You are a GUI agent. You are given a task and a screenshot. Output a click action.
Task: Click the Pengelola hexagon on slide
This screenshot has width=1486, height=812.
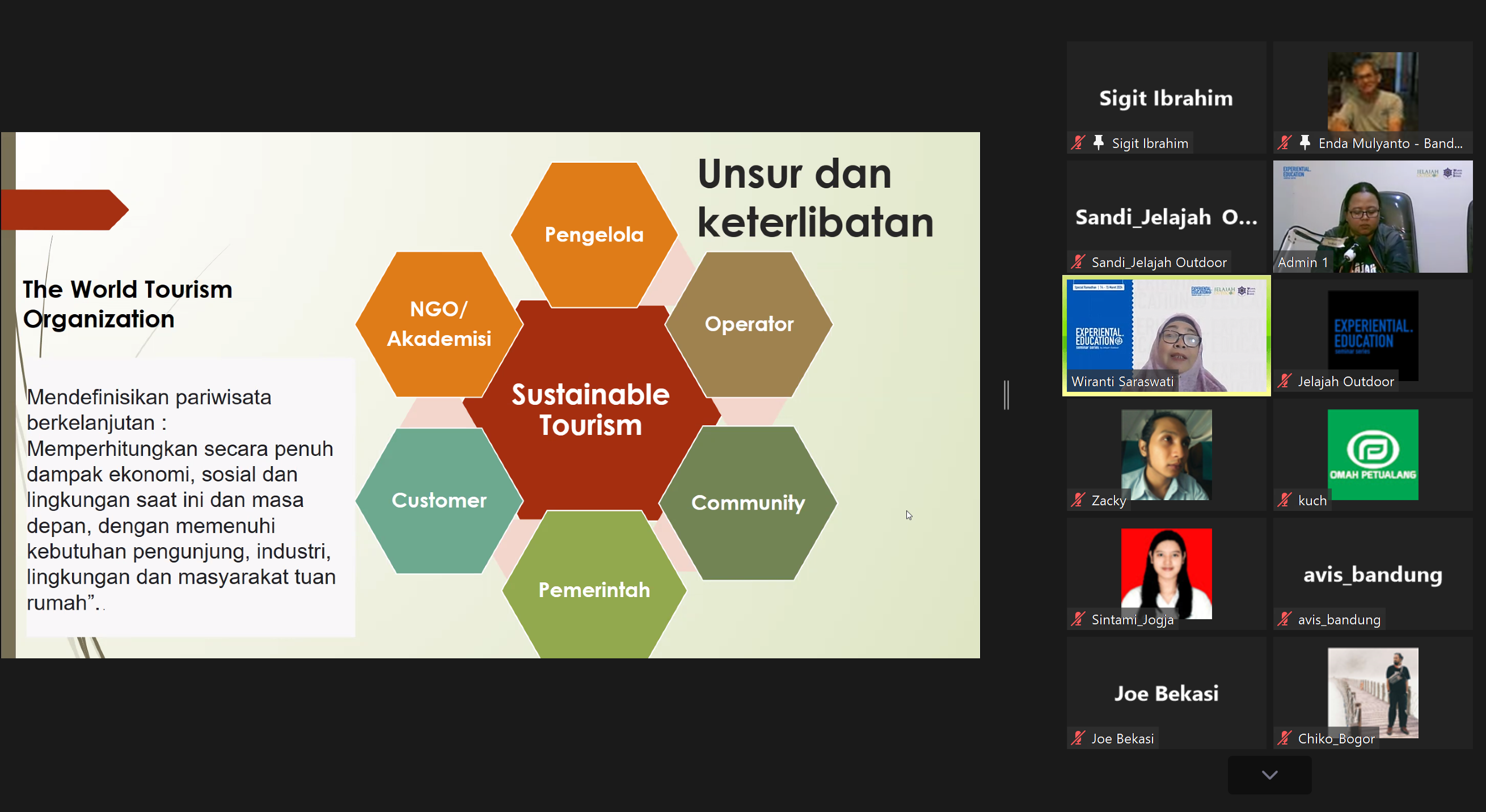(594, 235)
